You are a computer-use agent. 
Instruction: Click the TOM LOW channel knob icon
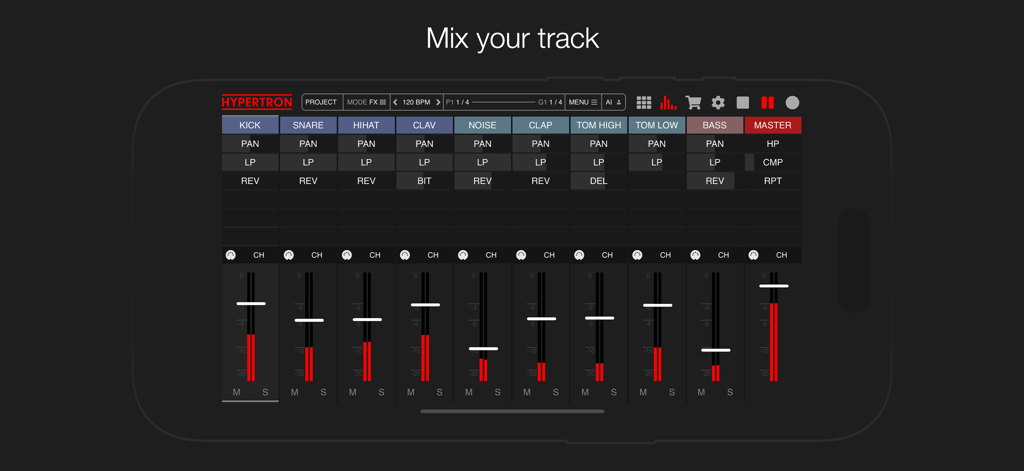(x=637, y=255)
